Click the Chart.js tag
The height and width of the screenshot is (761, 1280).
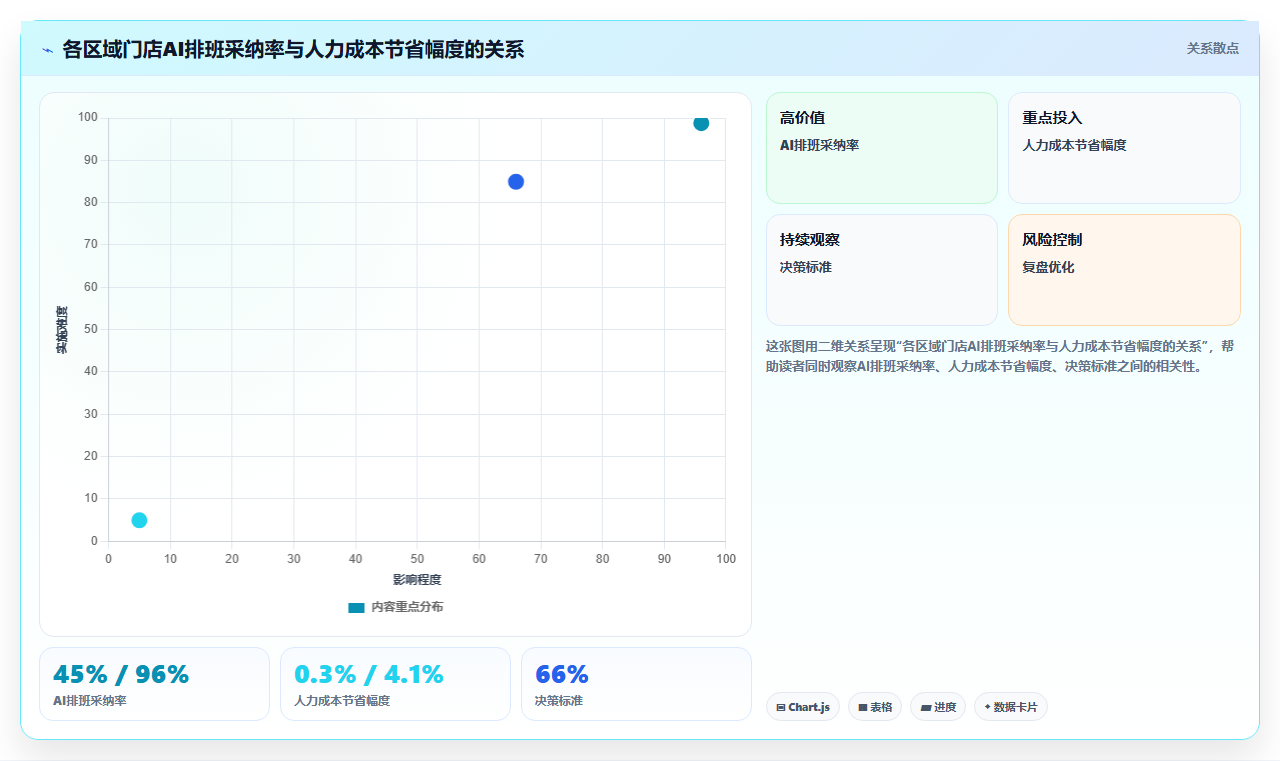pyautogui.click(x=803, y=707)
